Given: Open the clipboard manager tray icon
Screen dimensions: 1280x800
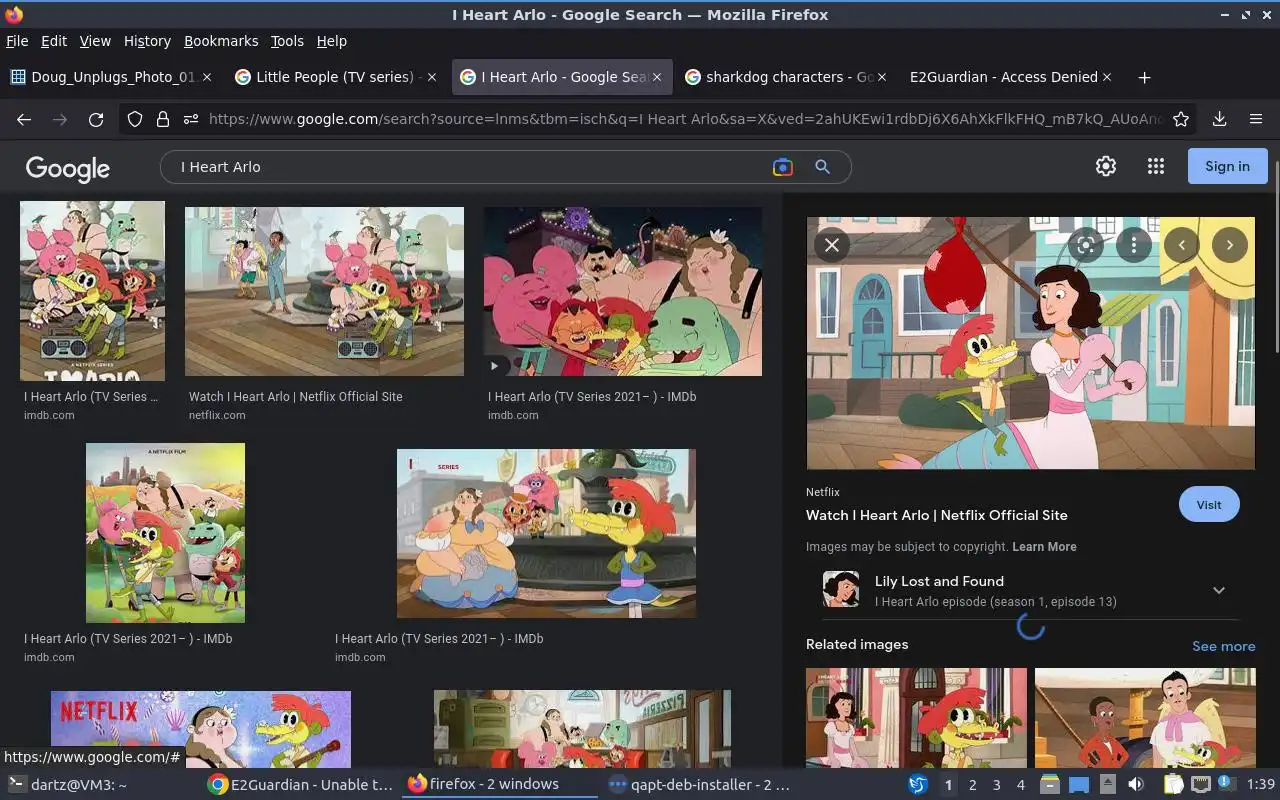Looking at the screenshot, I should click(1174, 784).
